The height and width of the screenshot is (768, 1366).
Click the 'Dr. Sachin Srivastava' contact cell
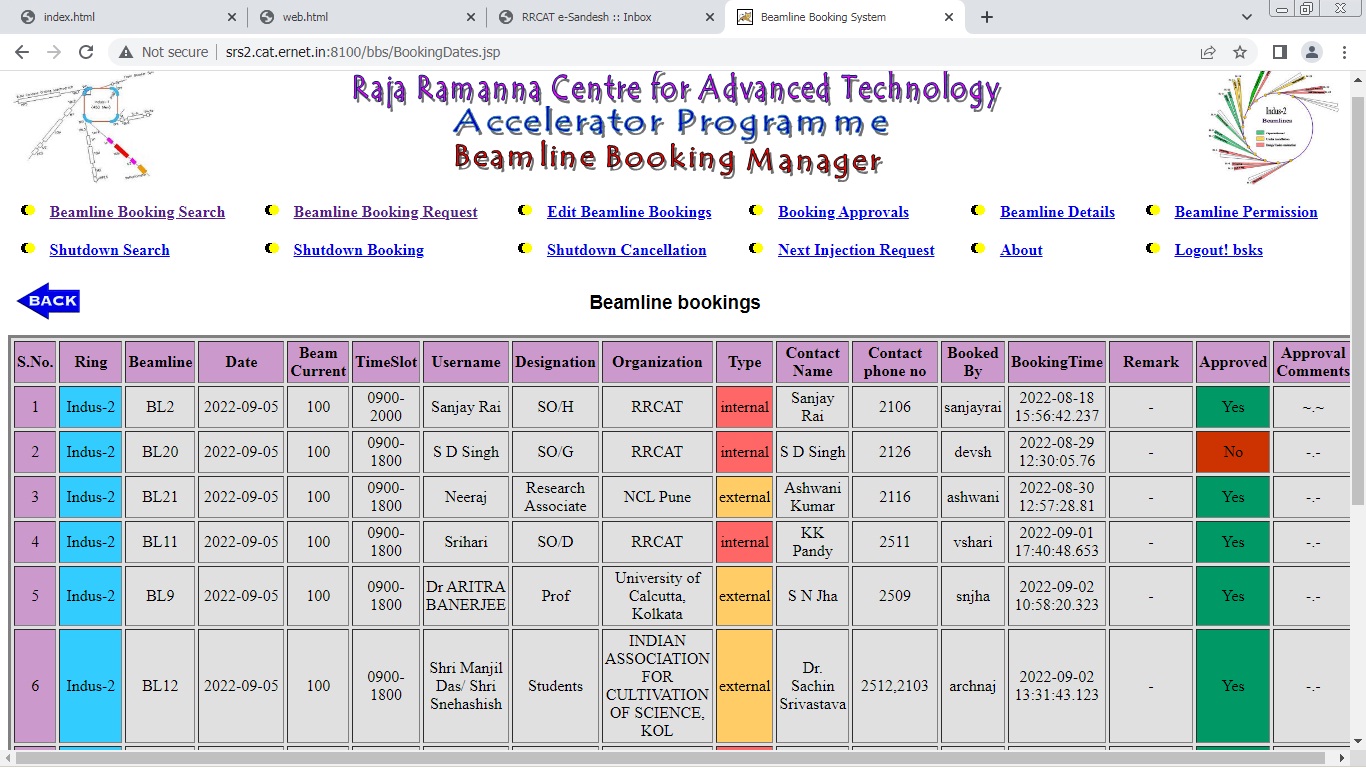(x=812, y=686)
